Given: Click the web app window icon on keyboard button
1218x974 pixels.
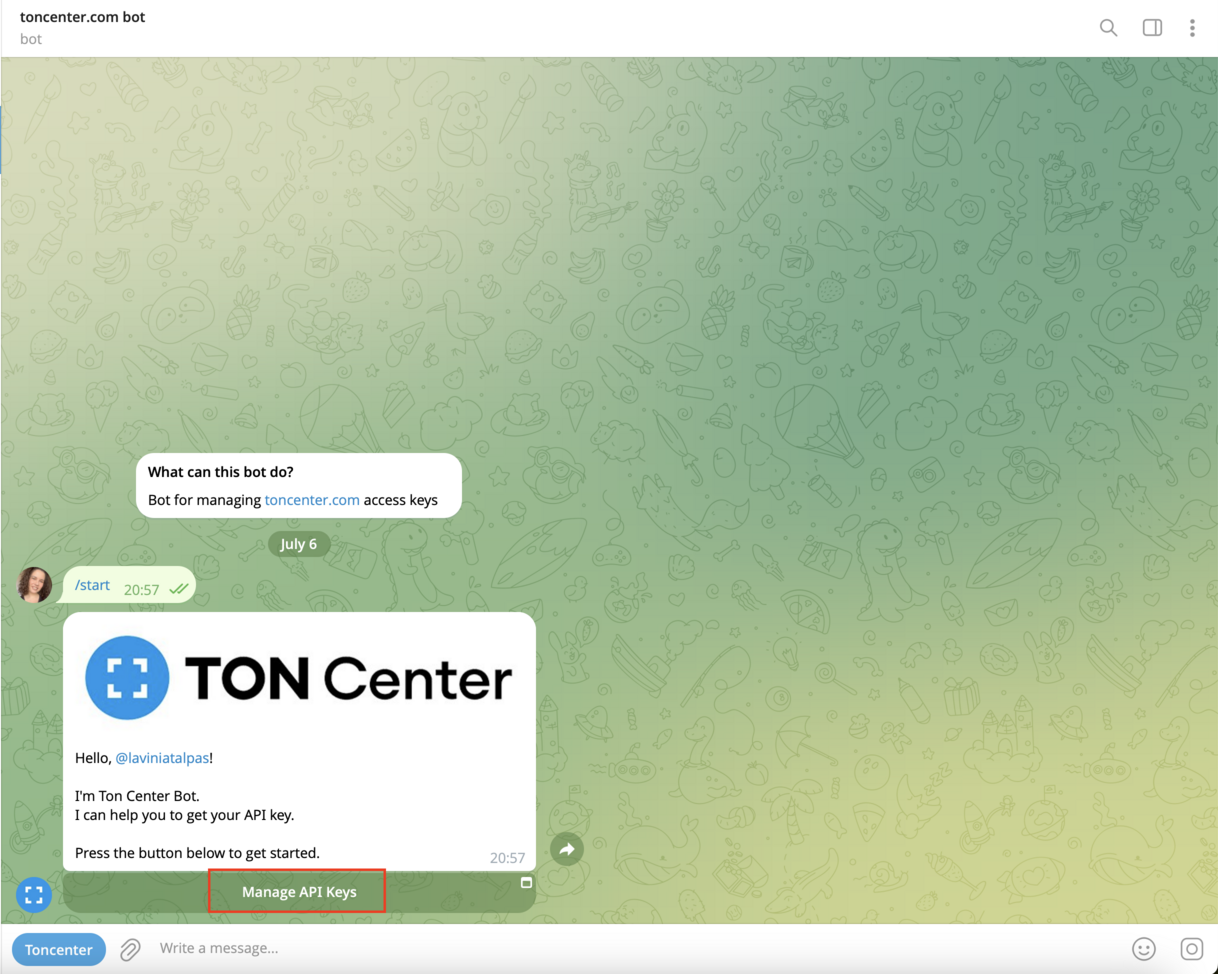Looking at the screenshot, I should 526,883.
